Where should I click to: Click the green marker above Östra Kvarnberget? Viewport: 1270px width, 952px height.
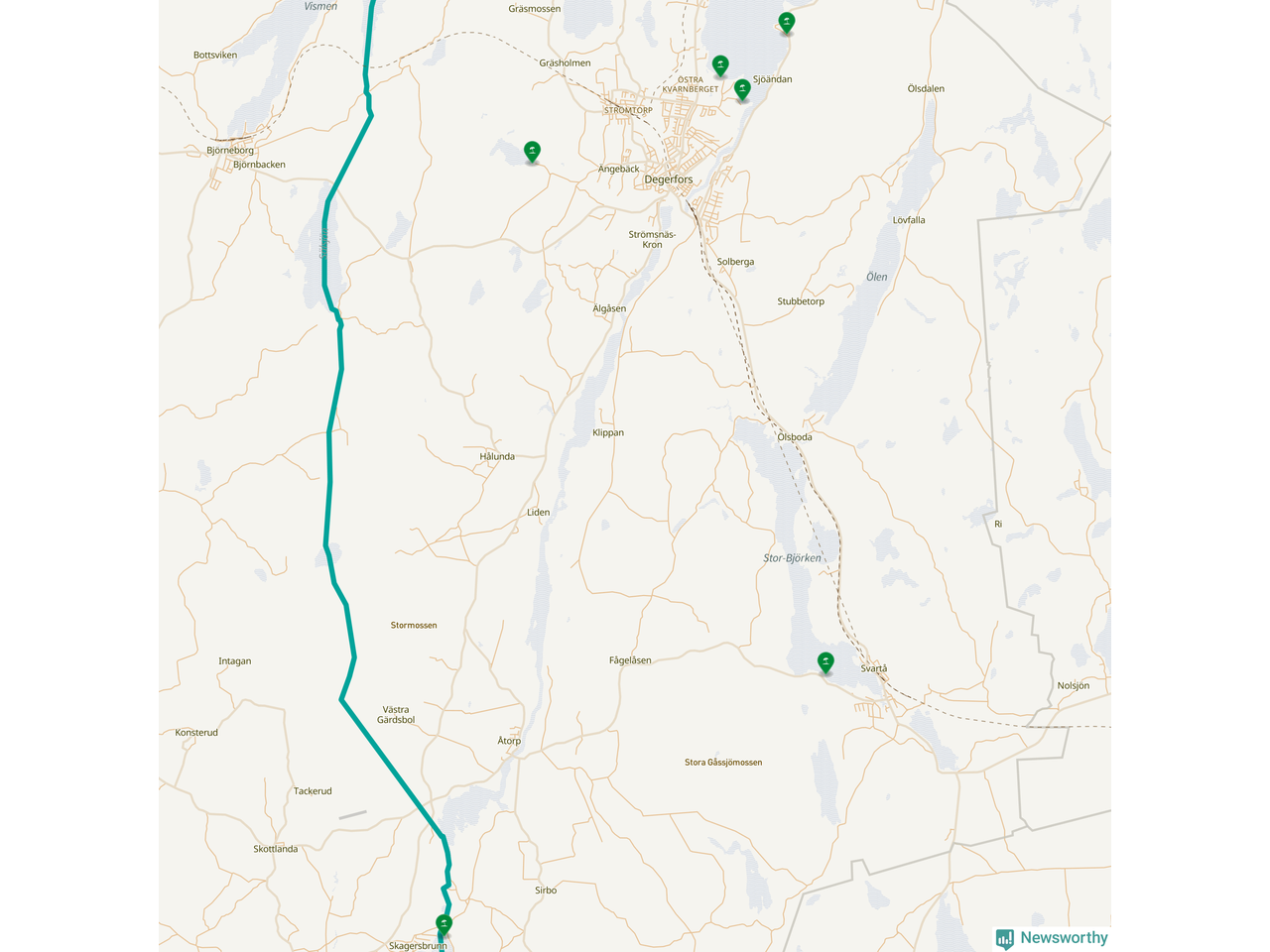721,66
